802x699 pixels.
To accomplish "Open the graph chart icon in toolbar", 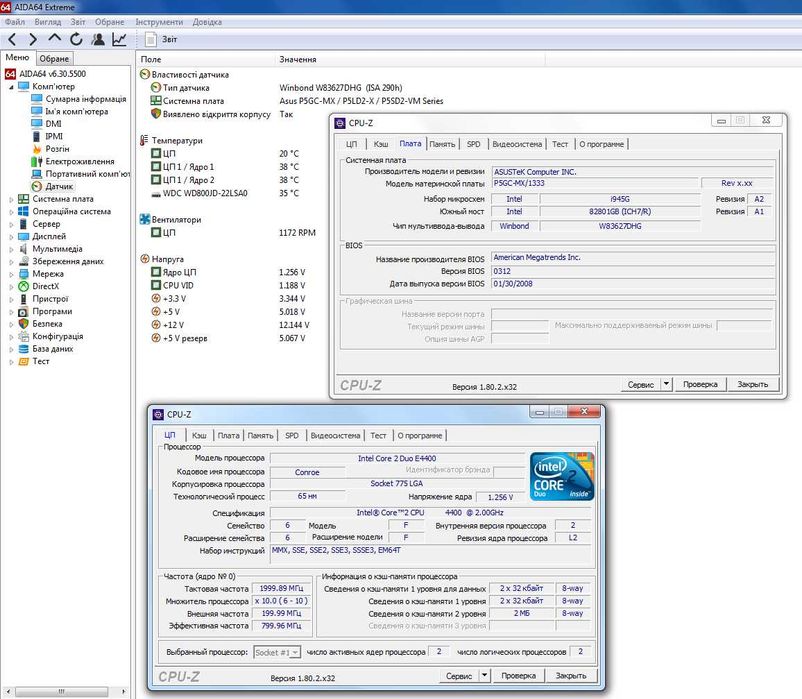I will 119,39.
